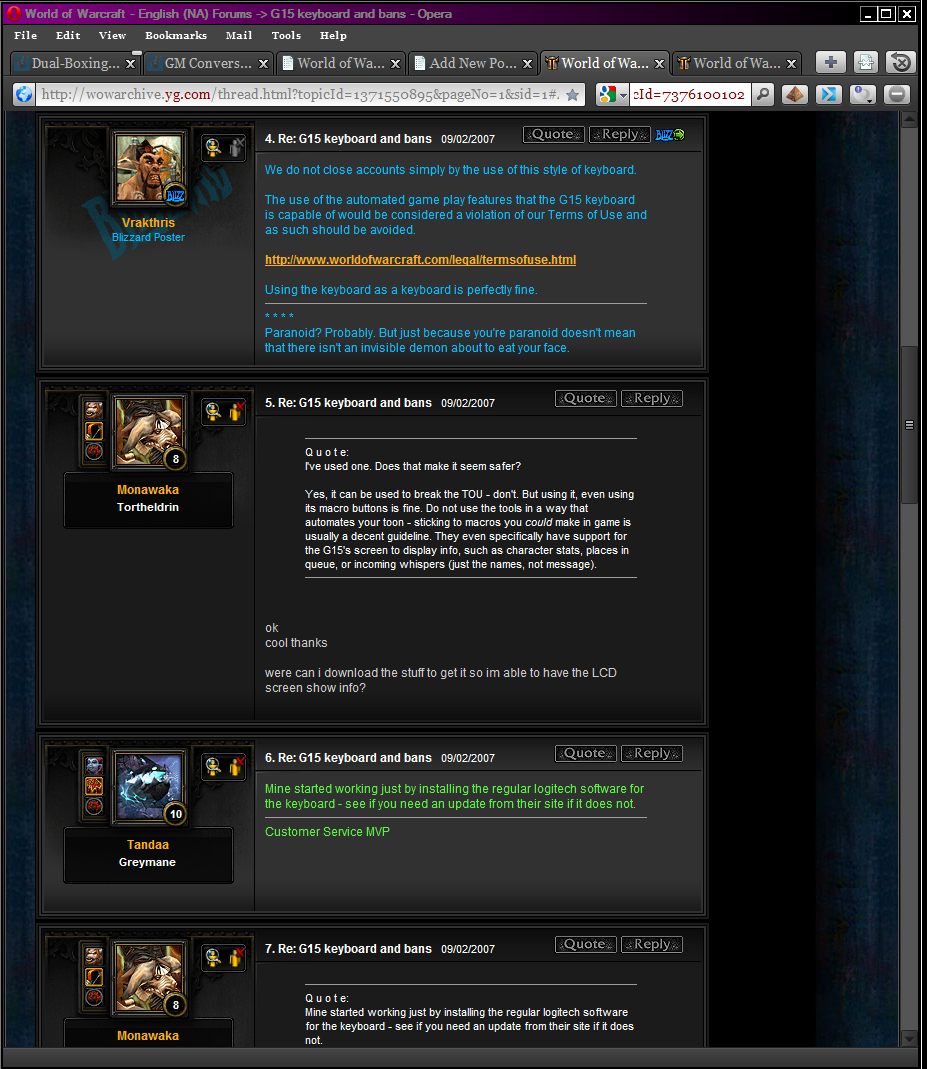The image size is (927, 1069).
Task: Open the Mail menu
Action: 239,35
